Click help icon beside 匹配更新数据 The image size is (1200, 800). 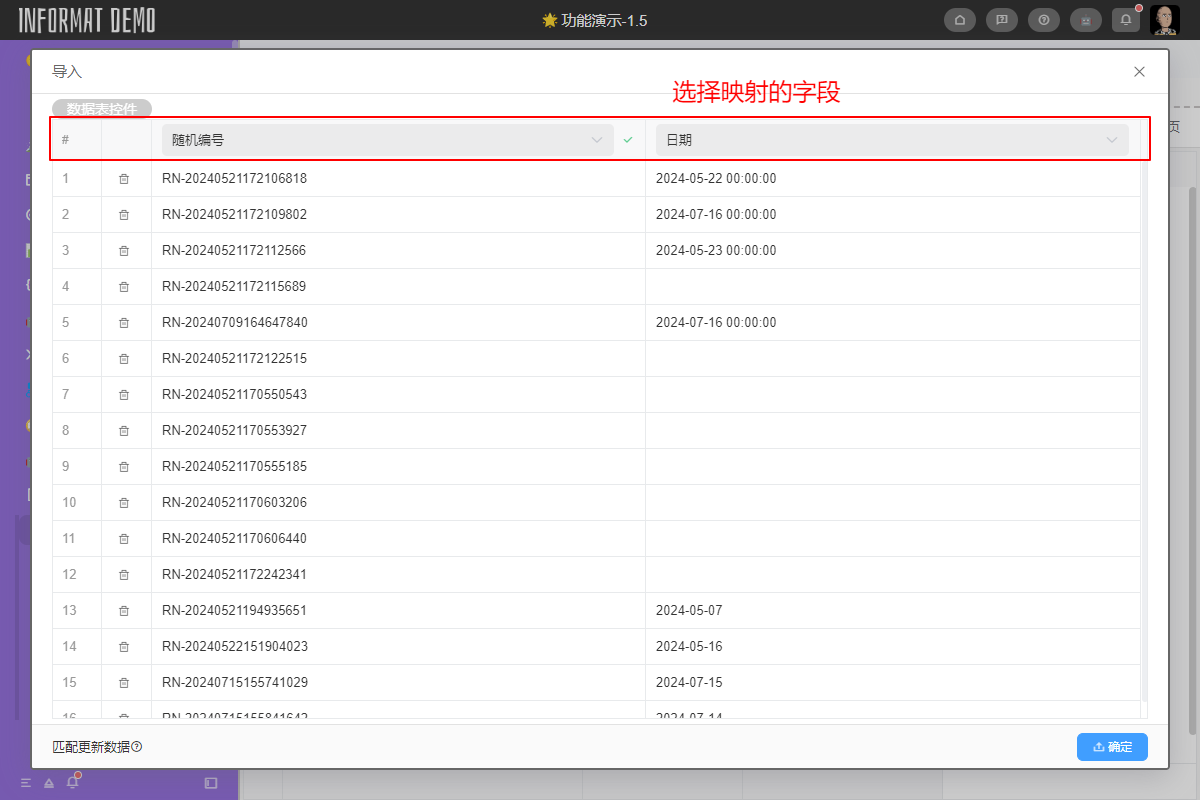point(137,747)
